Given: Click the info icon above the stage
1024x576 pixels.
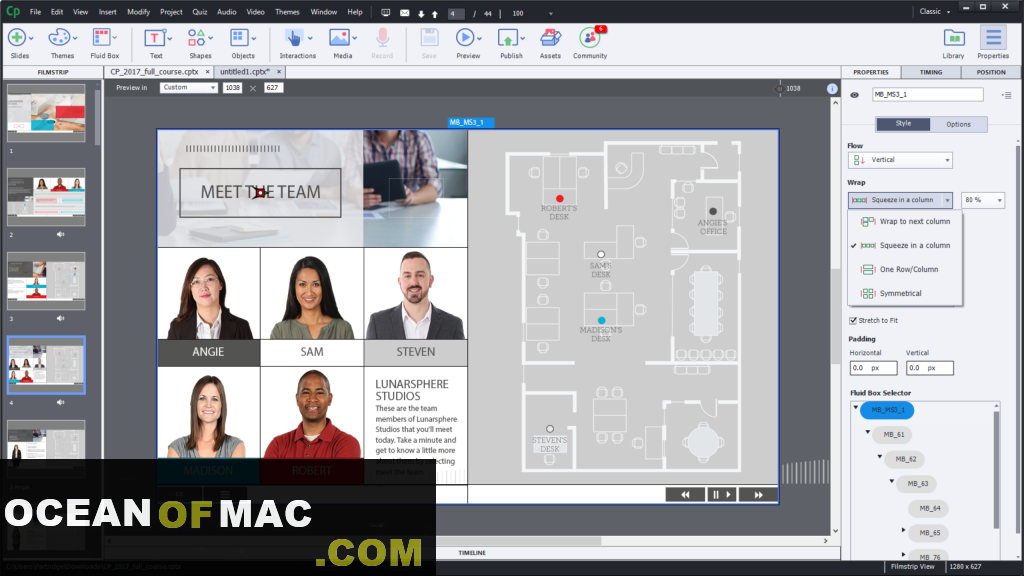Looking at the screenshot, I should 832,88.
